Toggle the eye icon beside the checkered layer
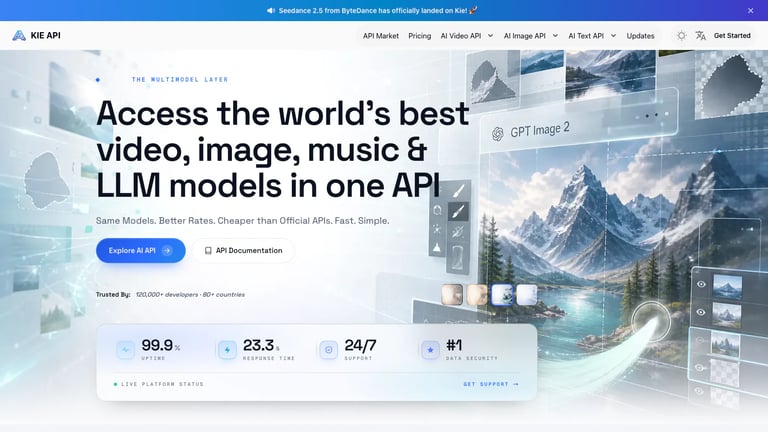The width and height of the screenshot is (768, 432). [700, 368]
